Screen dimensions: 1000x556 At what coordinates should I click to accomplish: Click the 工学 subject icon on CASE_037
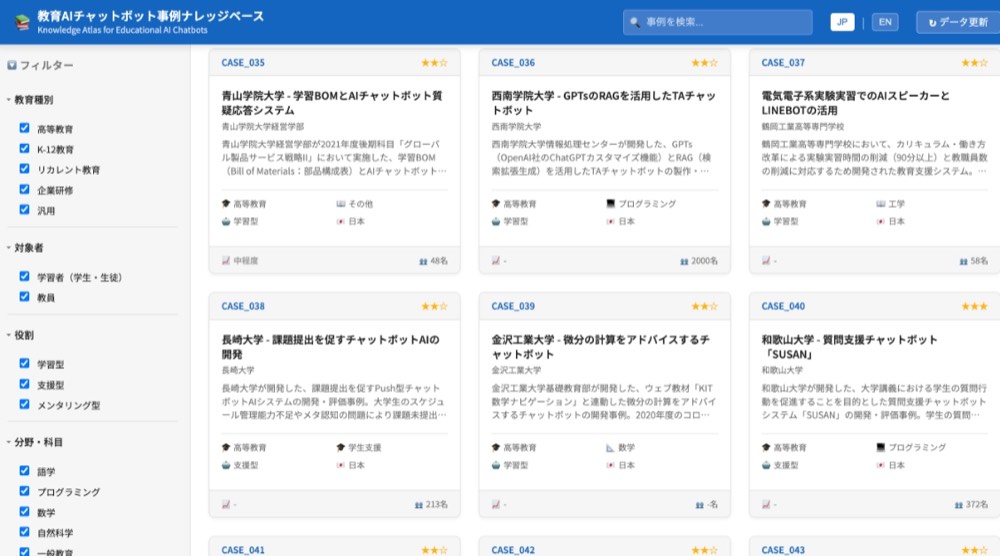pyautogui.click(x=881, y=203)
